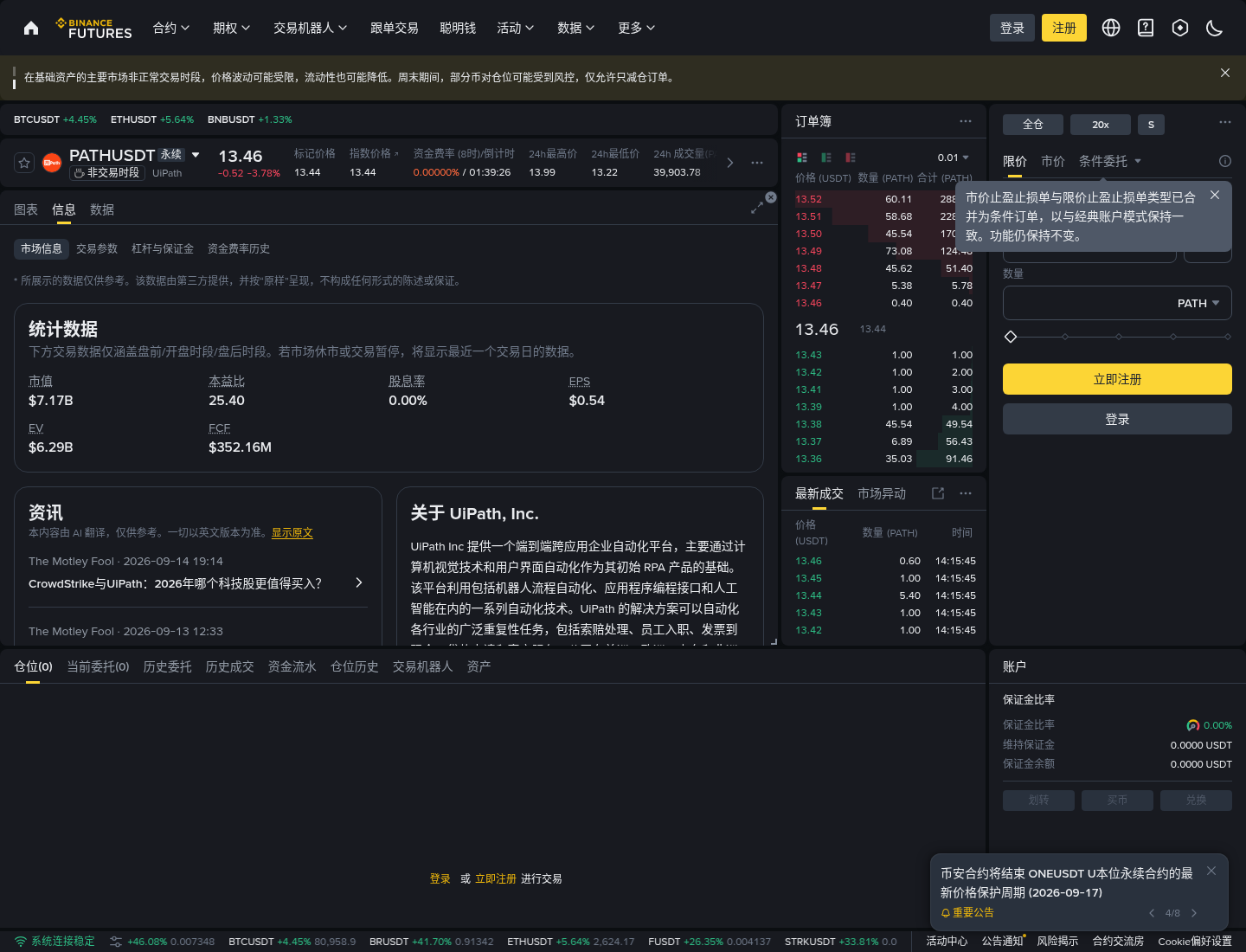The height and width of the screenshot is (952, 1246).
Task: Click the header 登录 button
Action: (x=1012, y=28)
